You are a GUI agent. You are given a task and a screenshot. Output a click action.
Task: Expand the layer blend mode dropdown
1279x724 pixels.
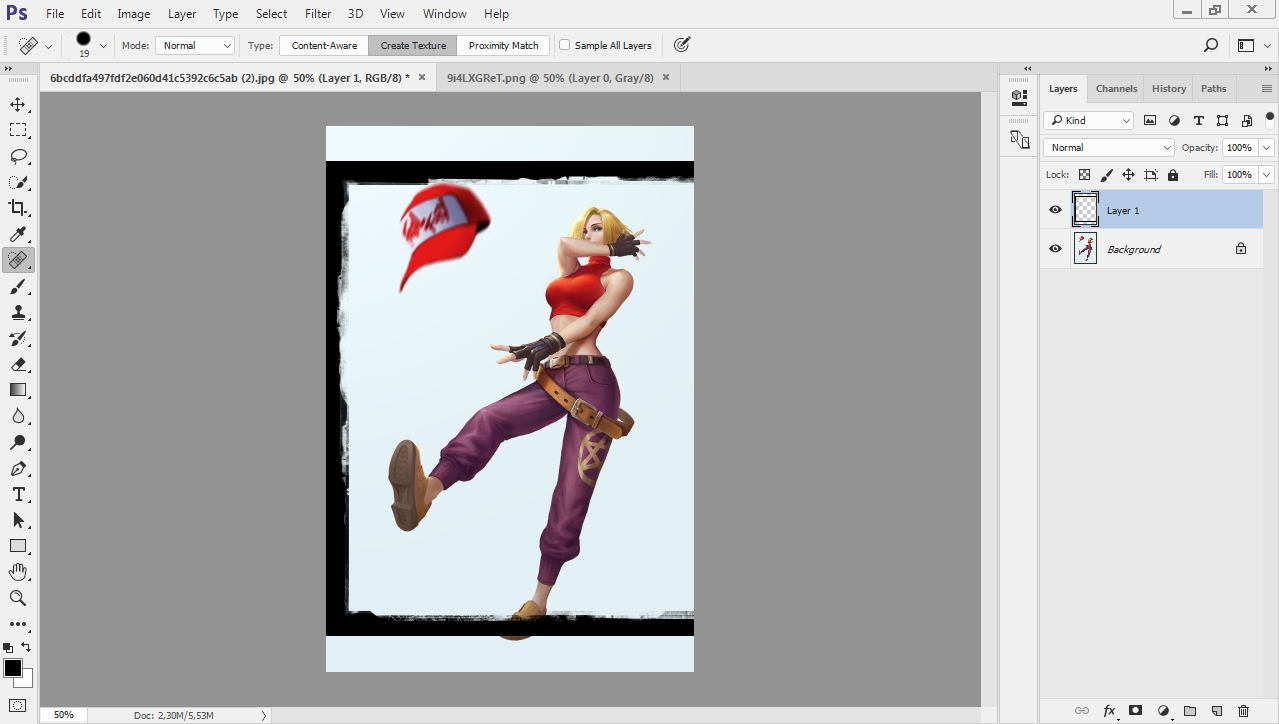click(1108, 147)
